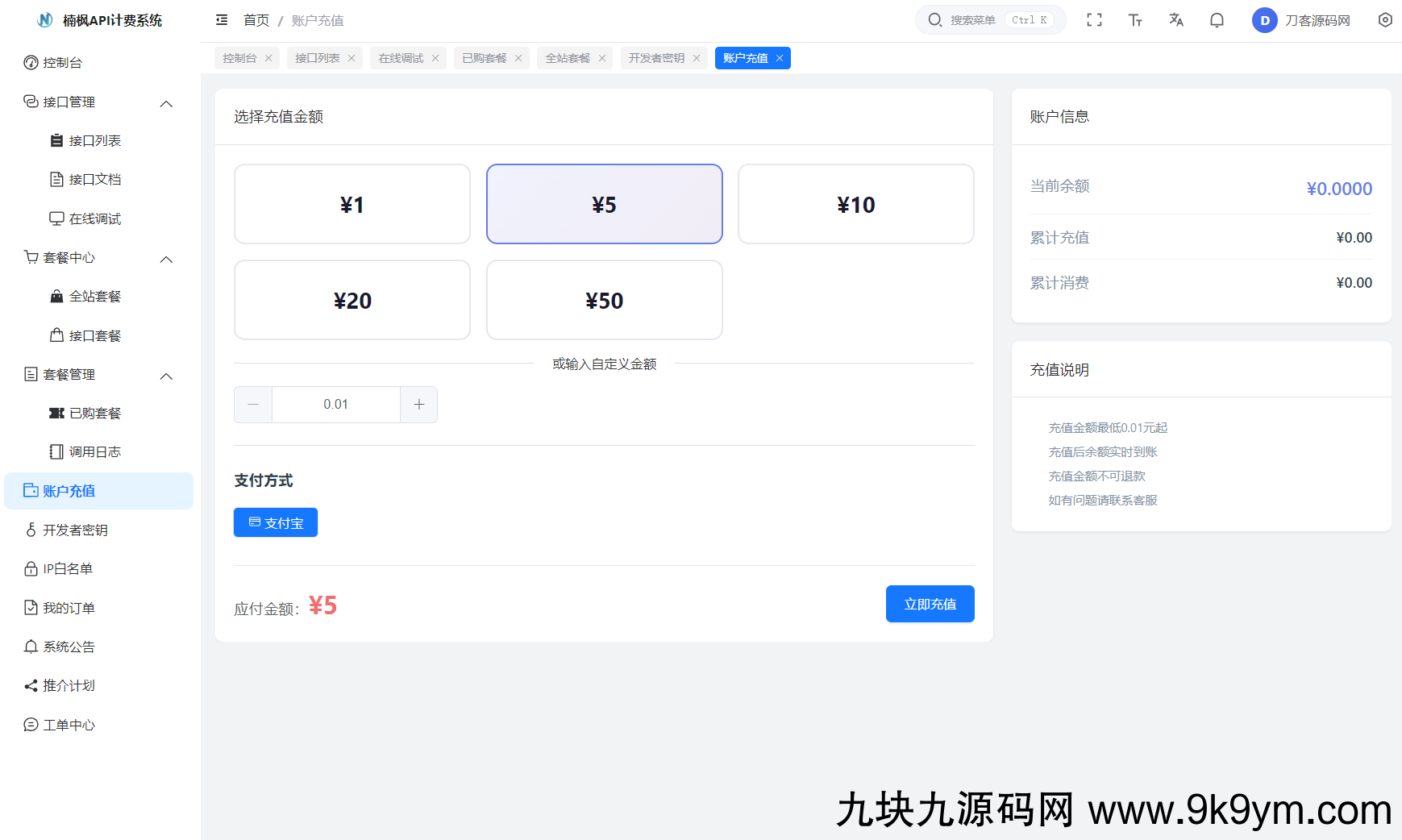Choose the ¥10 recharge option
Screen dimensions: 1402x840
click(855, 204)
